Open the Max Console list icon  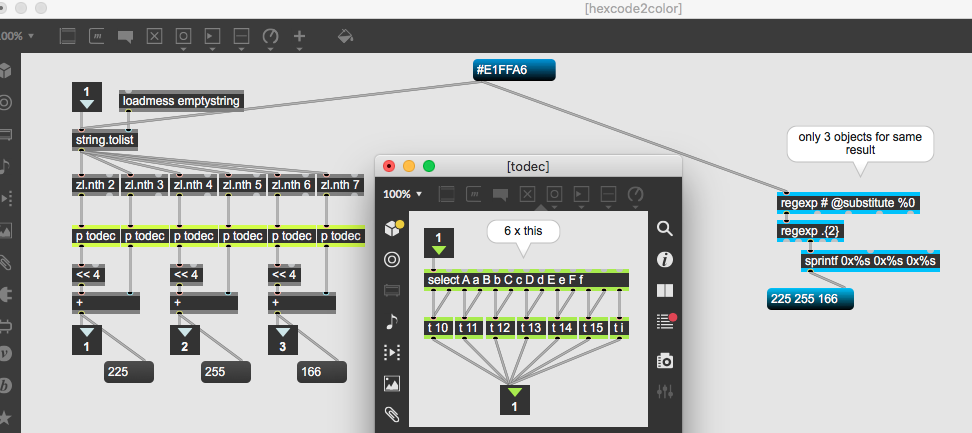pyautogui.click(x=665, y=321)
